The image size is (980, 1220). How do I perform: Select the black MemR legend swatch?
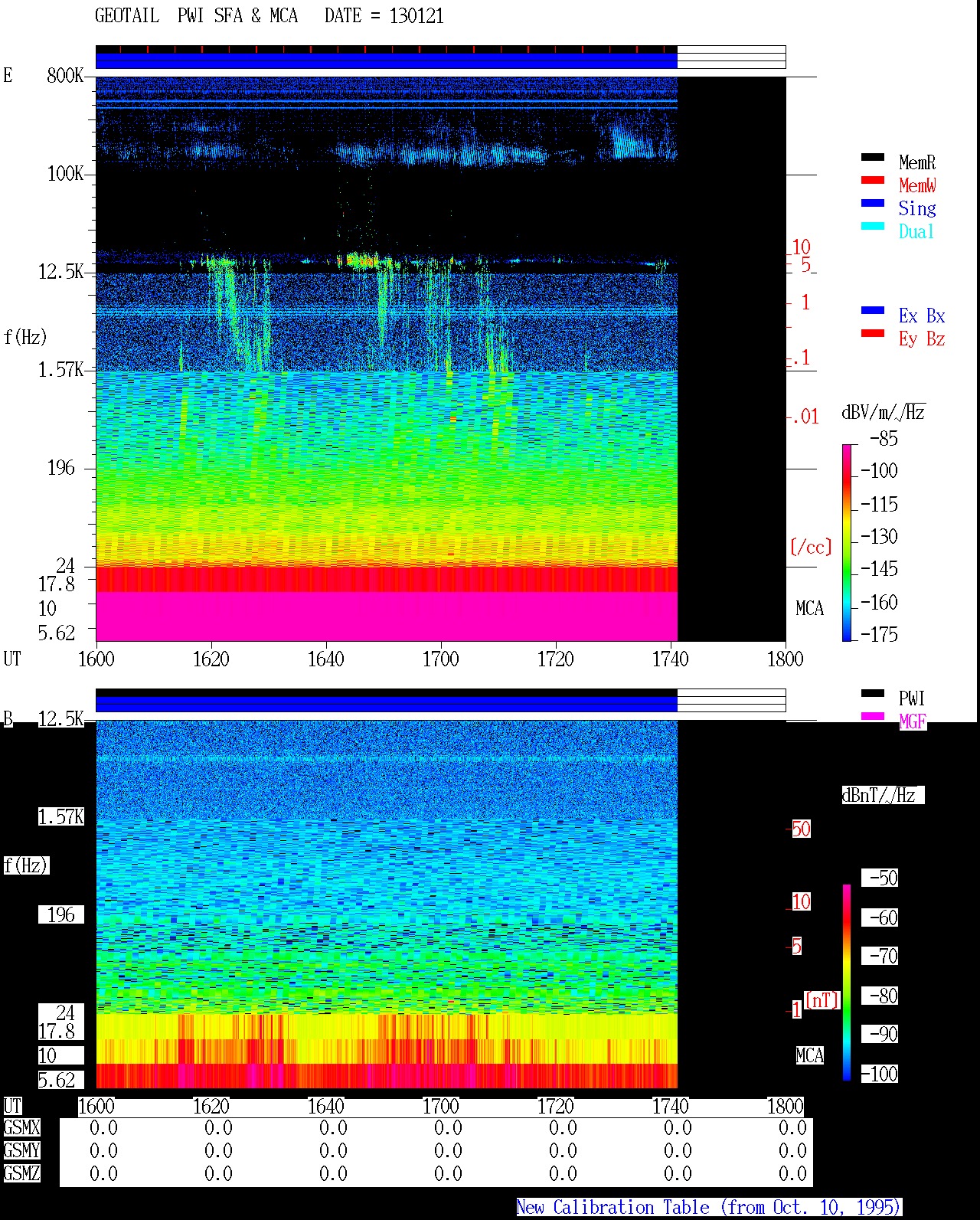pyautogui.click(x=873, y=157)
